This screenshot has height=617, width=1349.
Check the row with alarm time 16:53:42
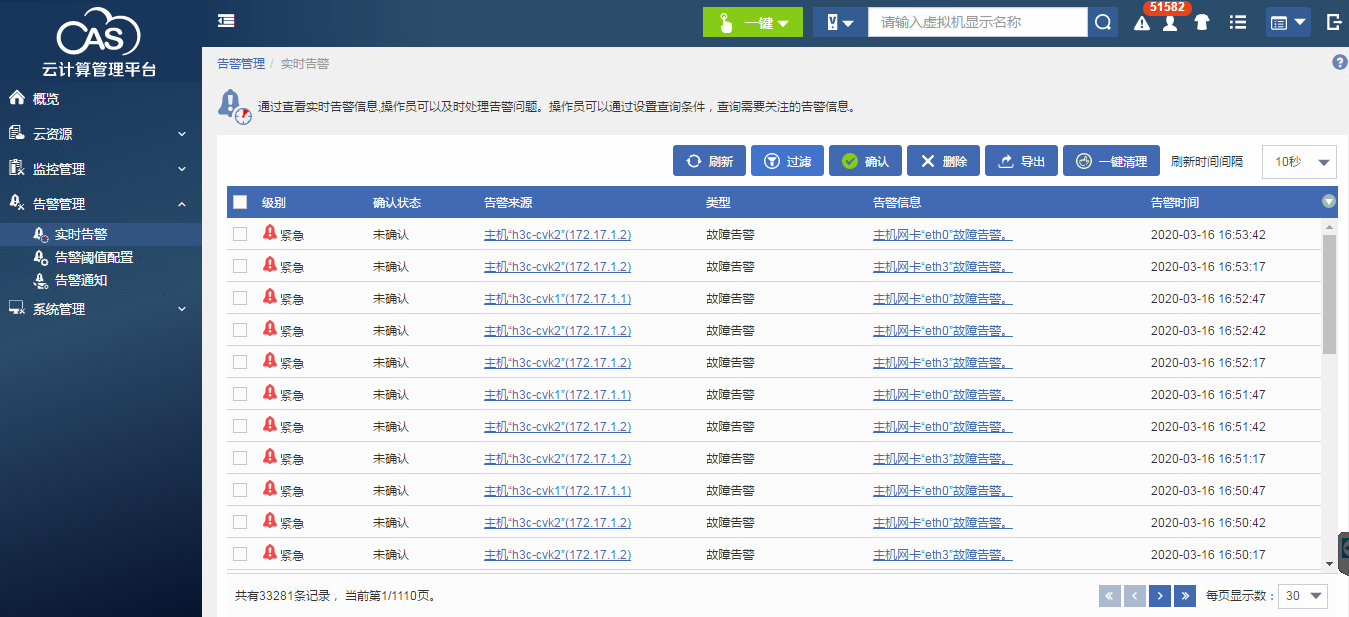point(240,234)
